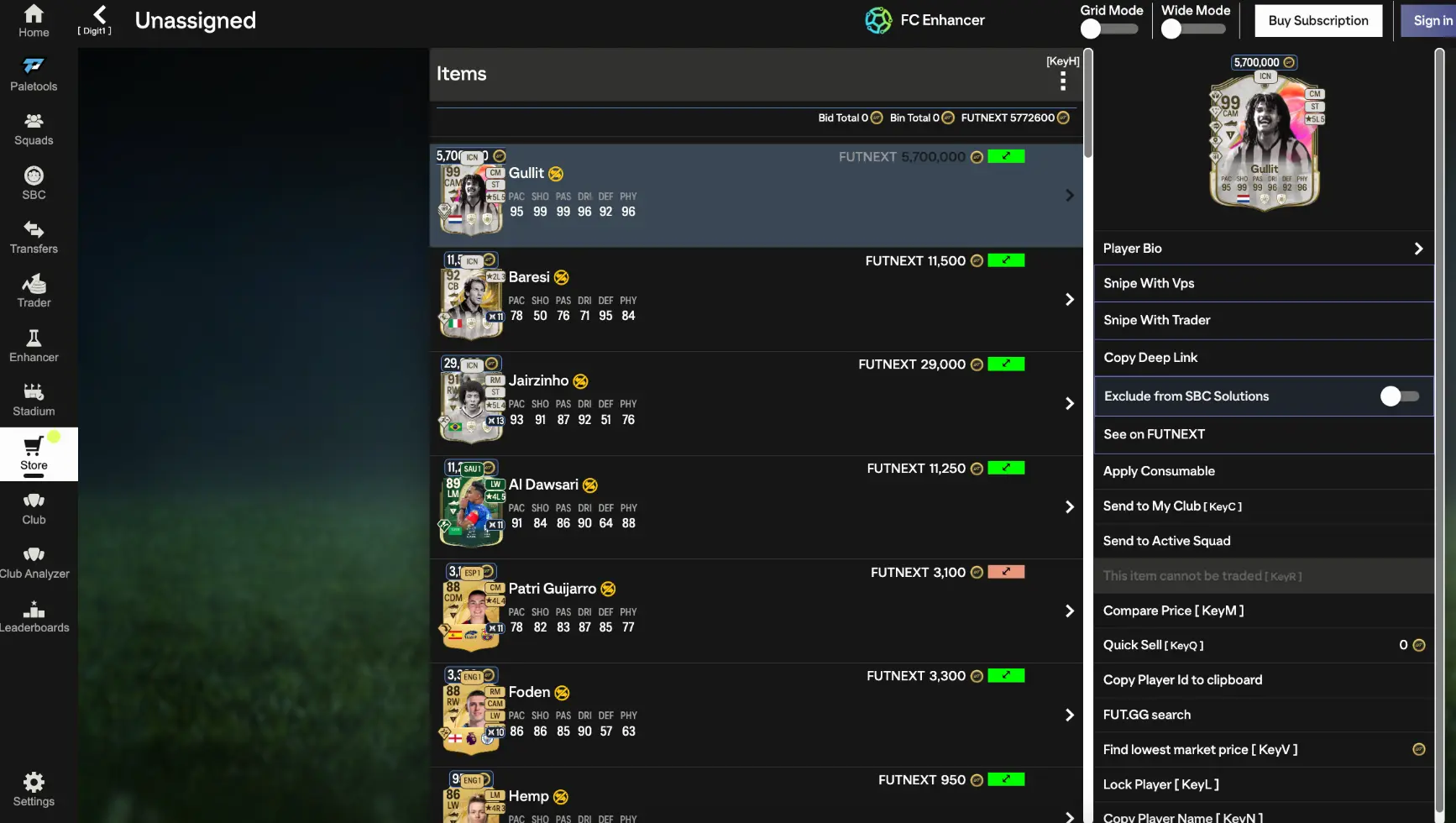1456x823 pixels.
Task: Expand the Gullit item row chevron
Action: 1070,196
